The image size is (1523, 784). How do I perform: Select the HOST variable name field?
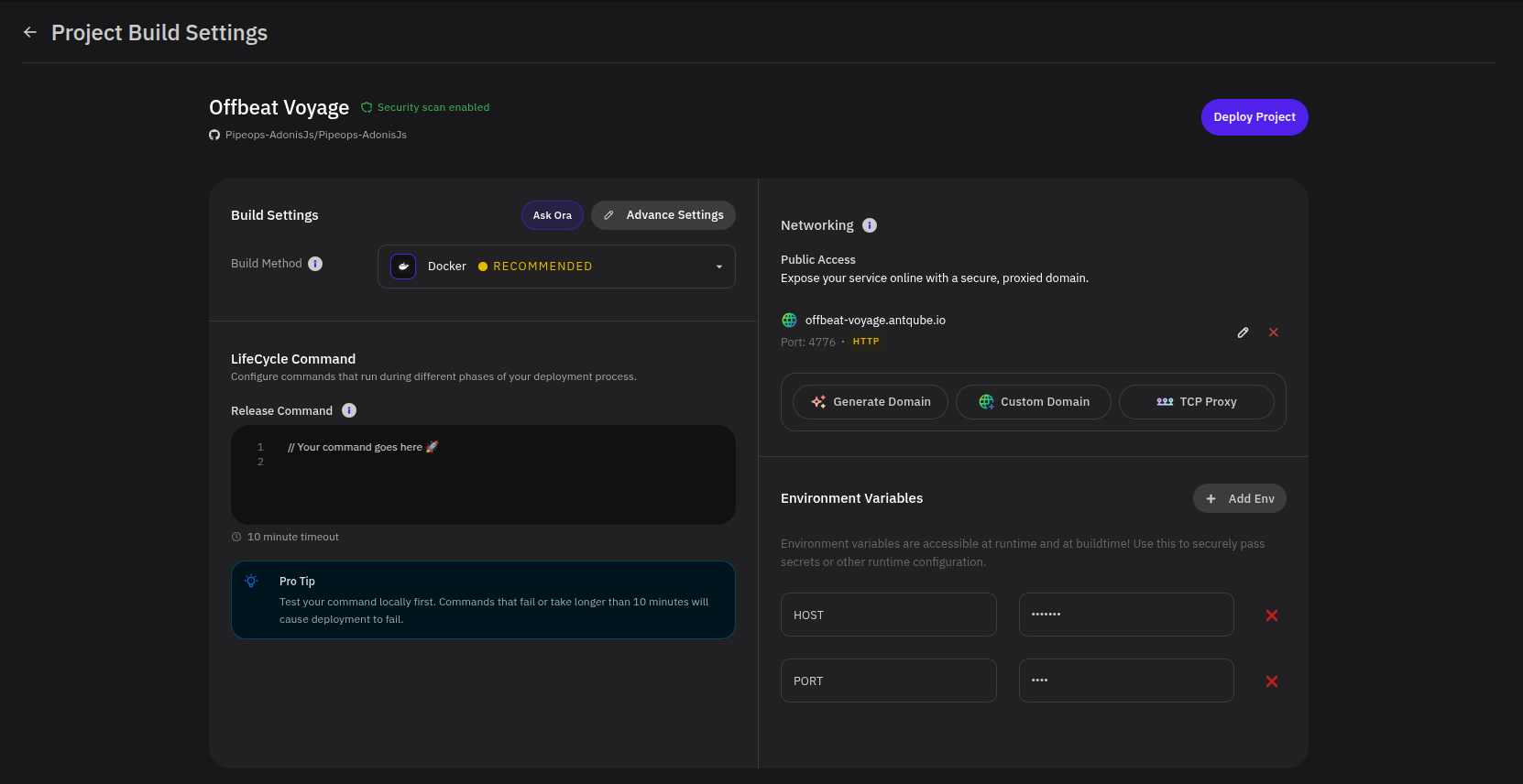pyautogui.click(x=889, y=615)
